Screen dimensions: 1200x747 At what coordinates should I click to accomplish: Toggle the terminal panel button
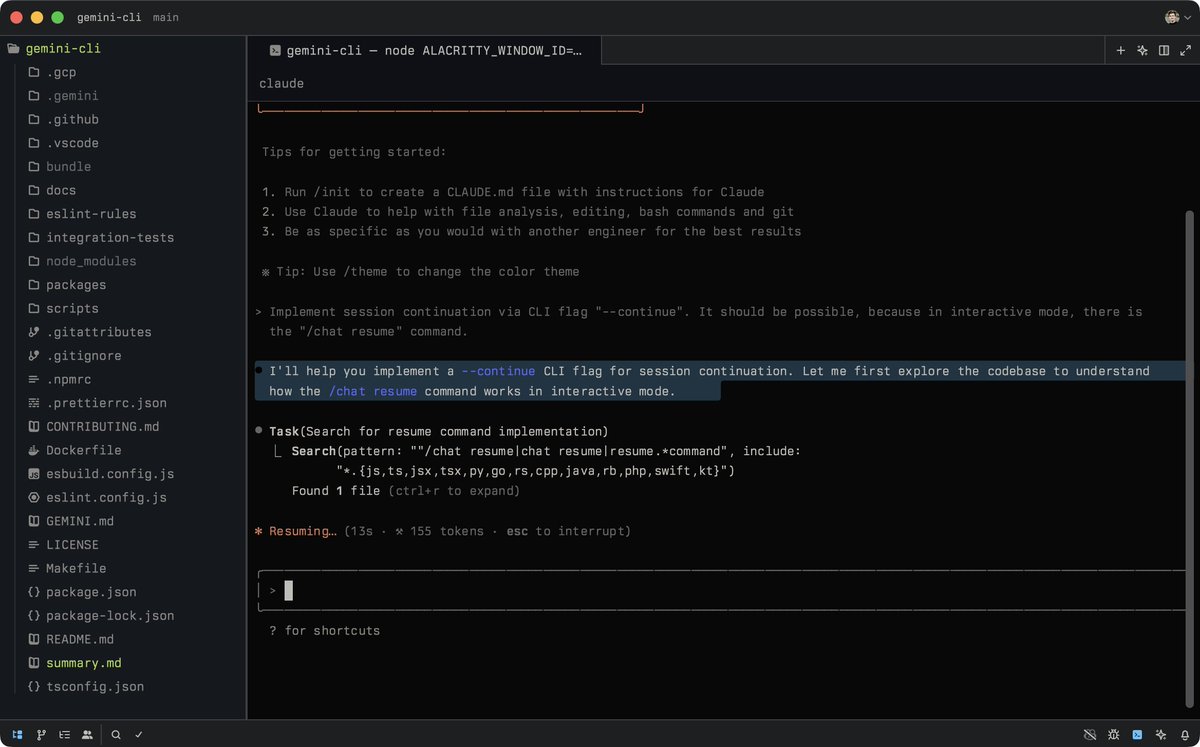1138,734
